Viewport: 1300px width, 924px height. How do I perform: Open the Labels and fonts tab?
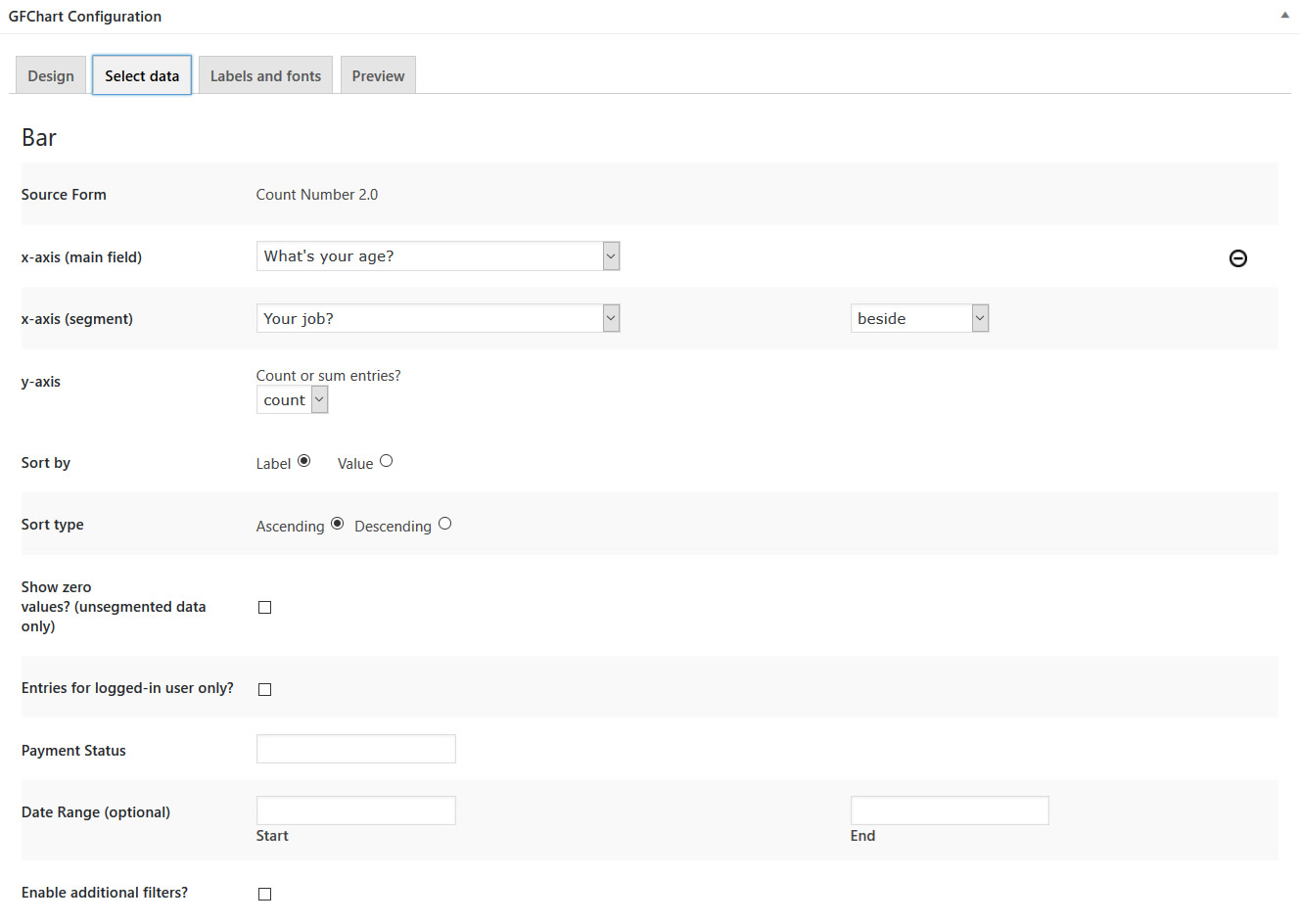tap(265, 76)
